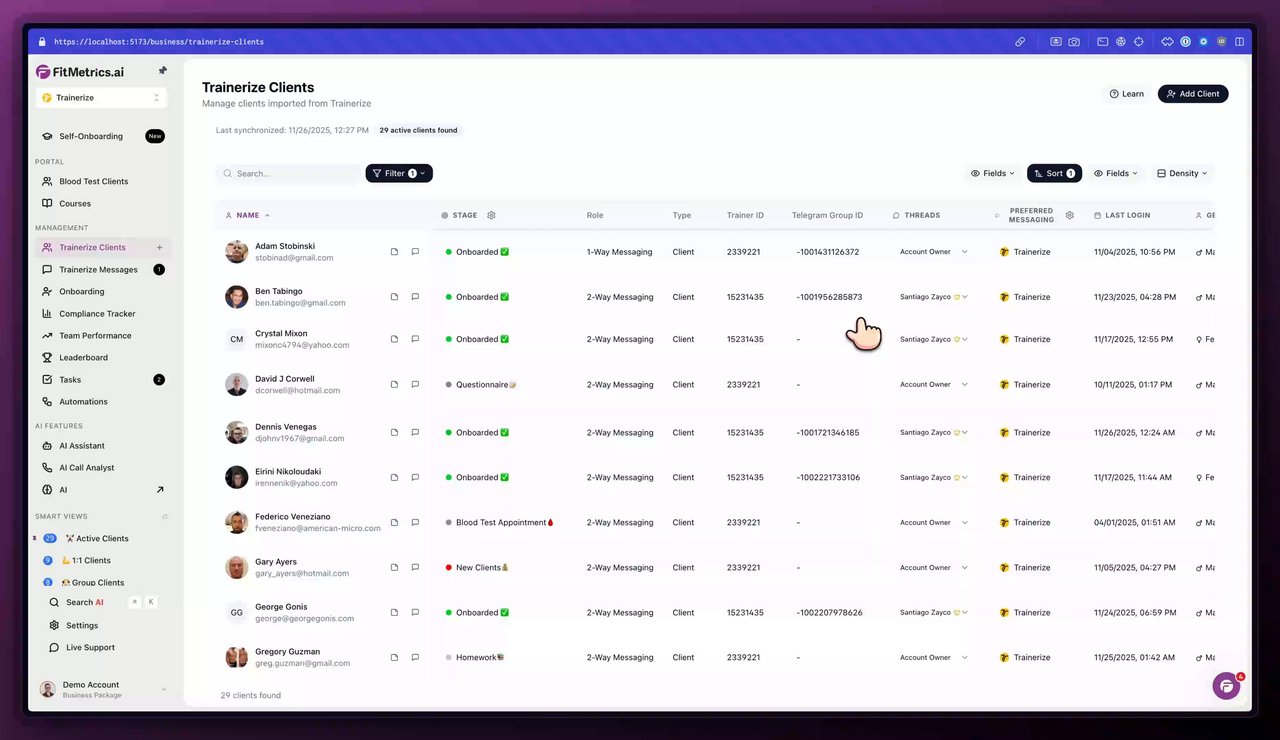Click the chat icon in Gregory Guzman's row
1280x740 pixels.
pos(415,658)
